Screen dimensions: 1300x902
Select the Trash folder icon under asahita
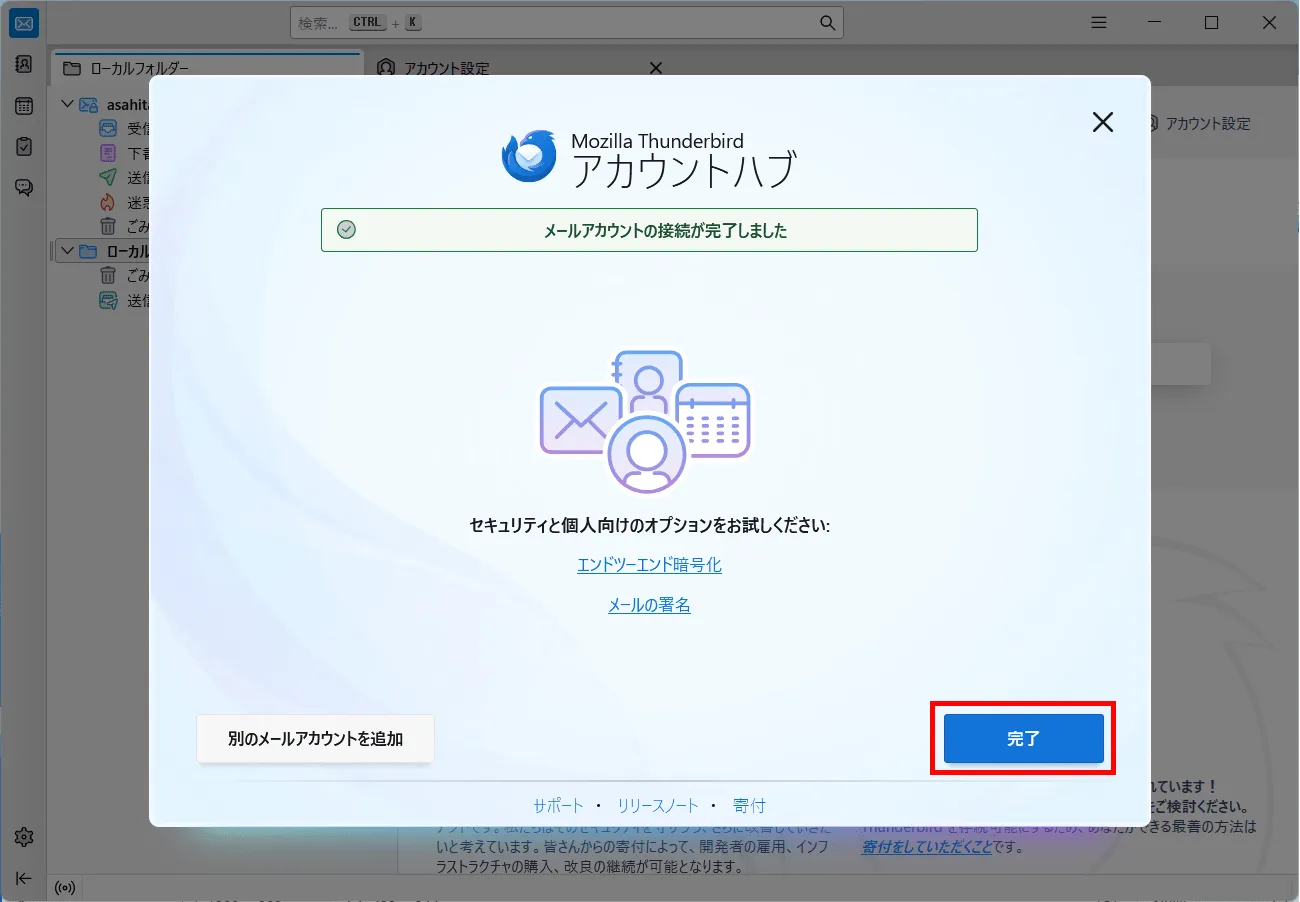pos(108,226)
